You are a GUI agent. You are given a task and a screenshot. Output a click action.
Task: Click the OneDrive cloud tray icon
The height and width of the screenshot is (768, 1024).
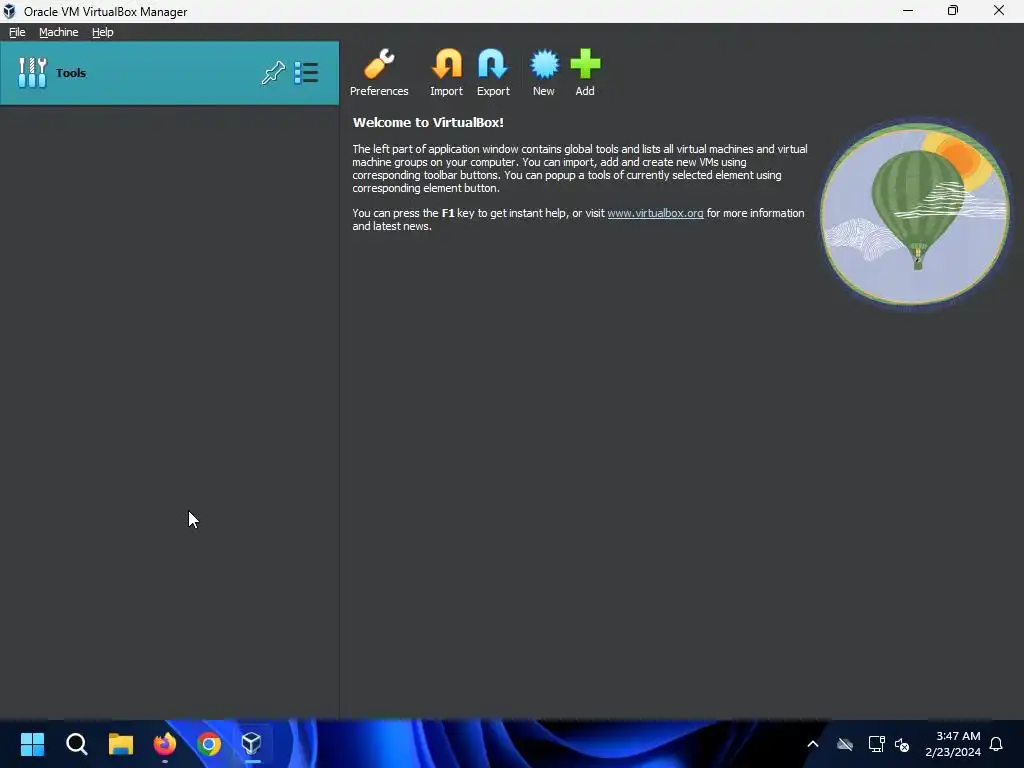click(845, 744)
